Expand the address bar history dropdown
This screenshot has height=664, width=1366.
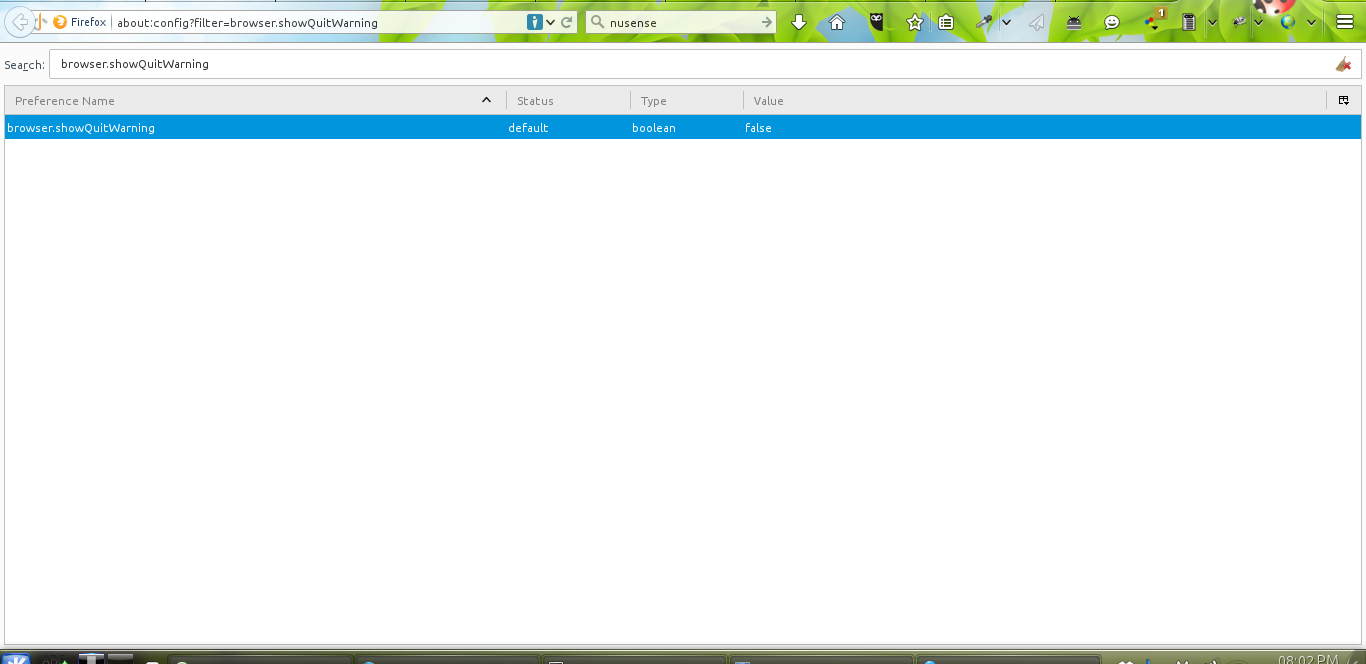click(551, 22)
